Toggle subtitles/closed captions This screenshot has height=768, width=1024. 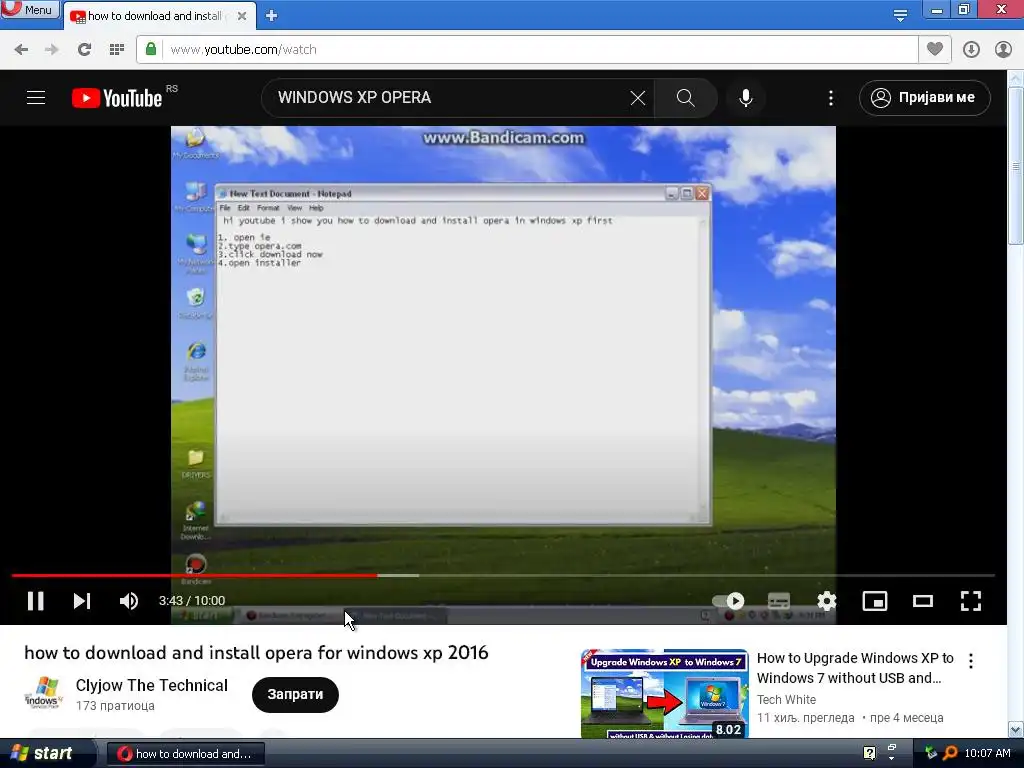tap(778, 601)
